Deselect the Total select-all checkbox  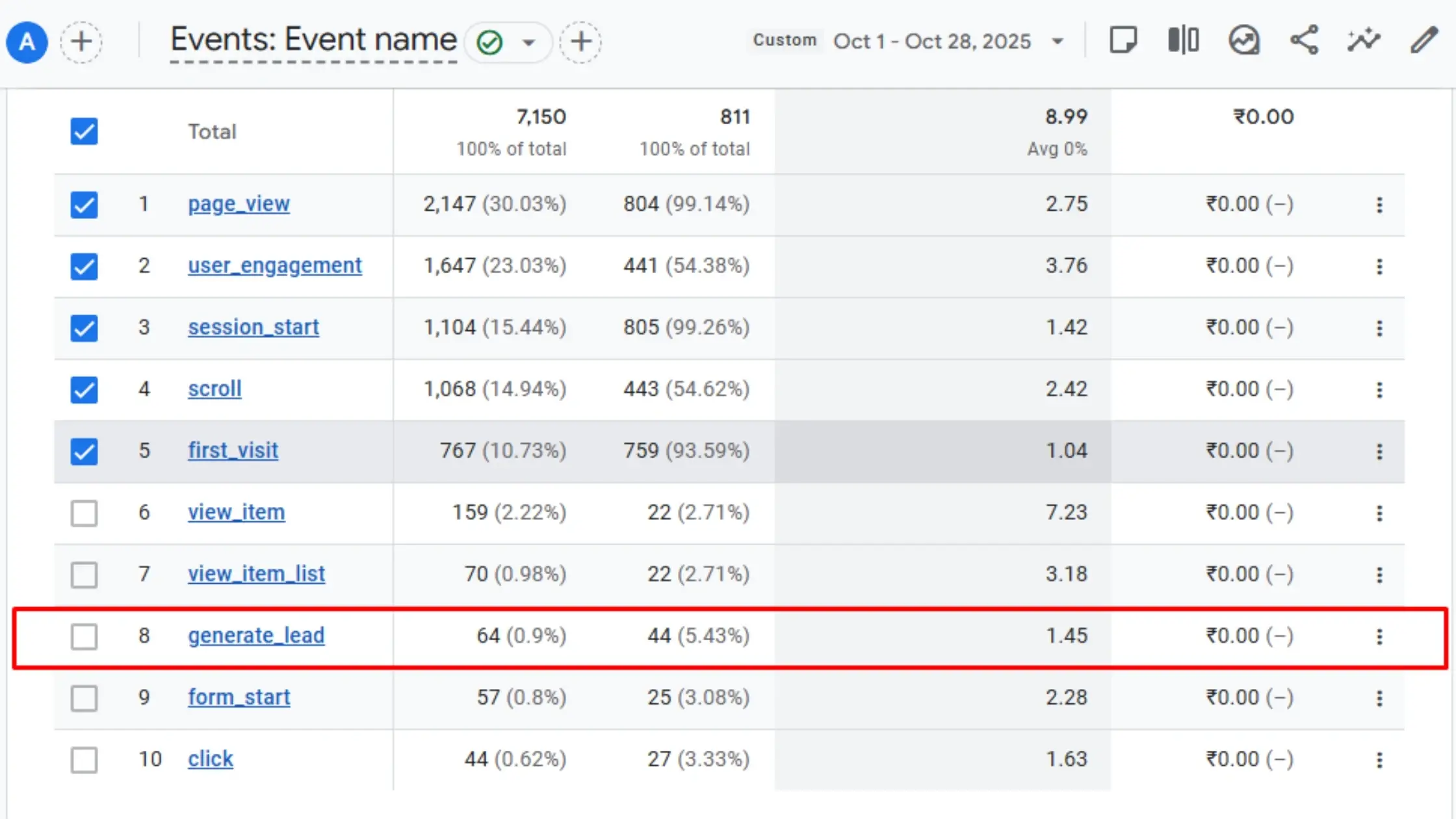(84, 132)
